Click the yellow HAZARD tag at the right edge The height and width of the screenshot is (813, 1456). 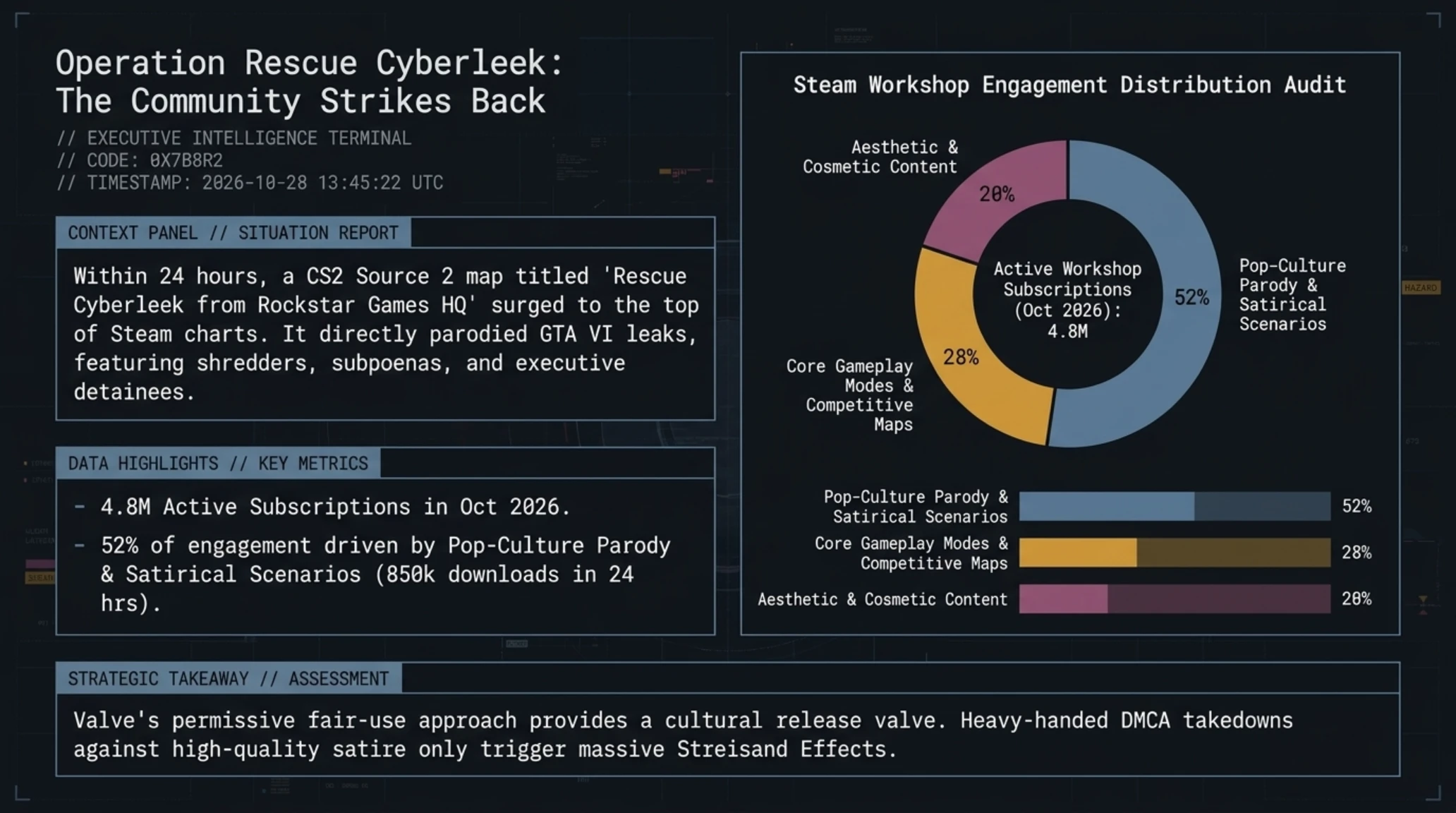1421,288
